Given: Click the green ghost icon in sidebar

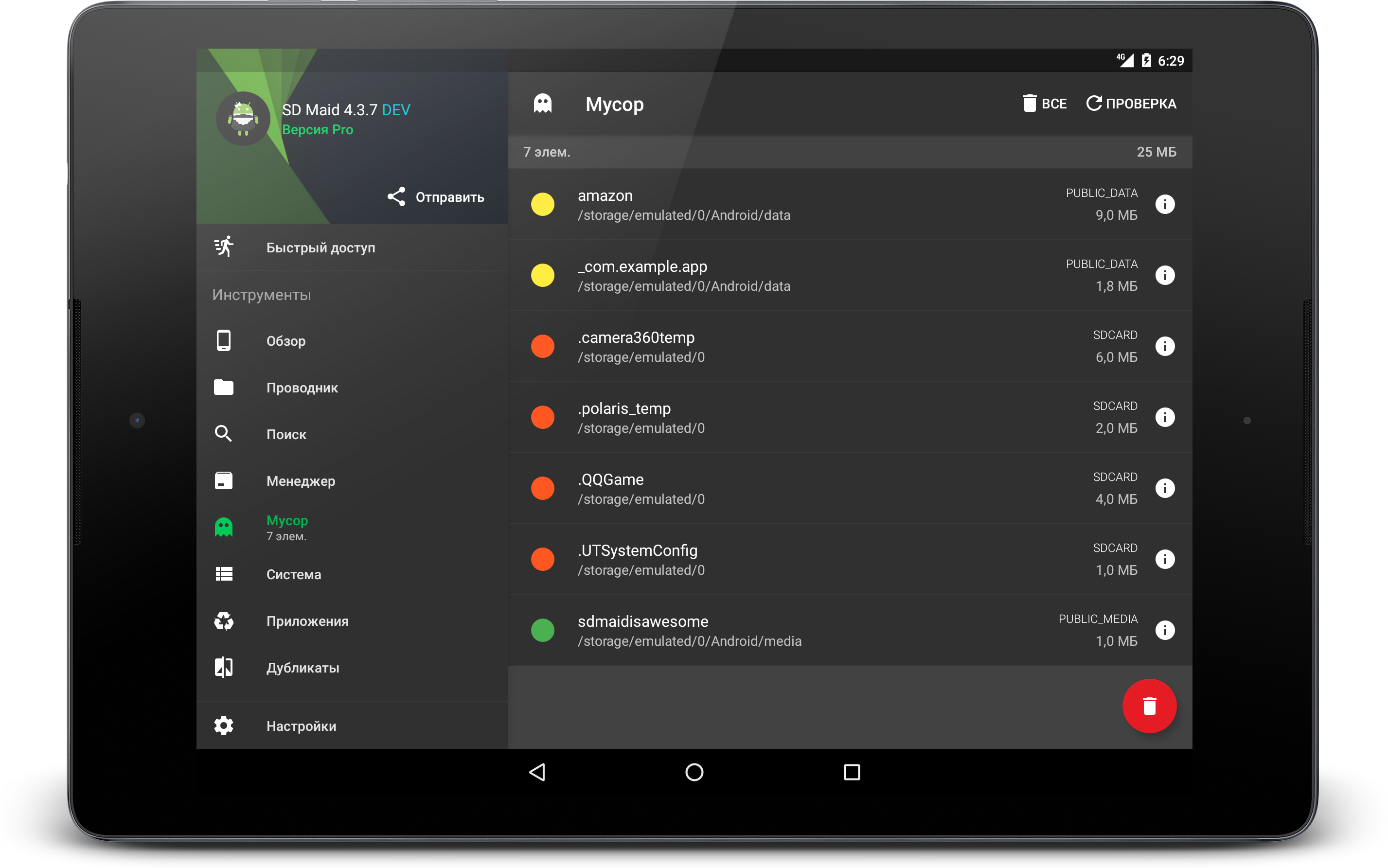Looking at the screenshot, I should (224, 527).
